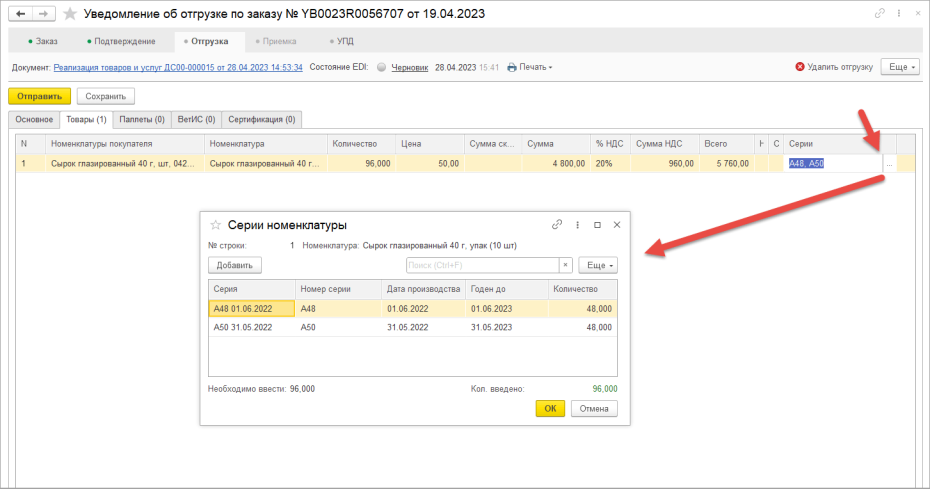Screen dimensions: 930x489
Task: Click the Годен до column header
Action: pos(507,289)
